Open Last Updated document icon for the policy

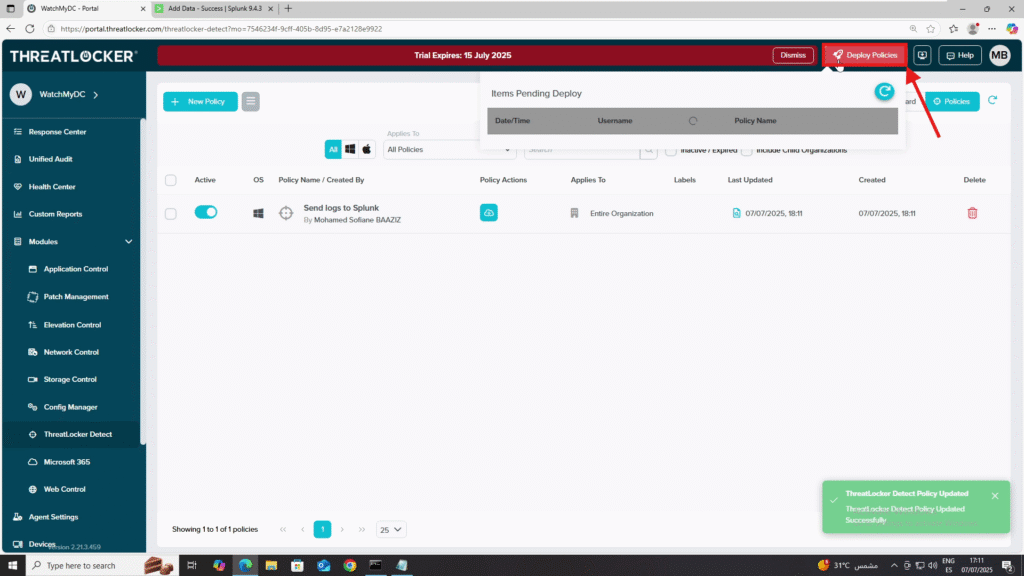tap(736, 213)
